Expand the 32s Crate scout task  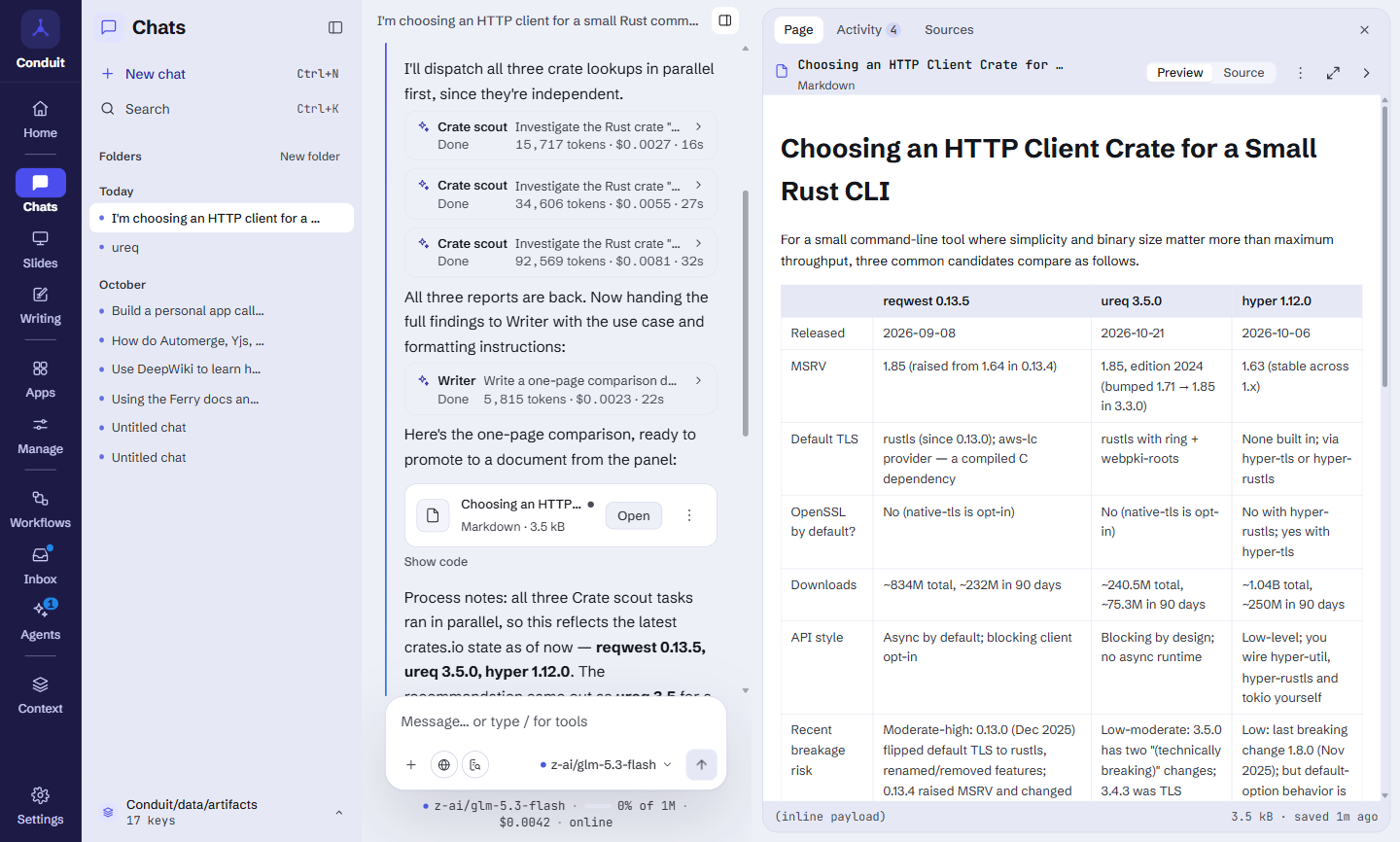561,252
